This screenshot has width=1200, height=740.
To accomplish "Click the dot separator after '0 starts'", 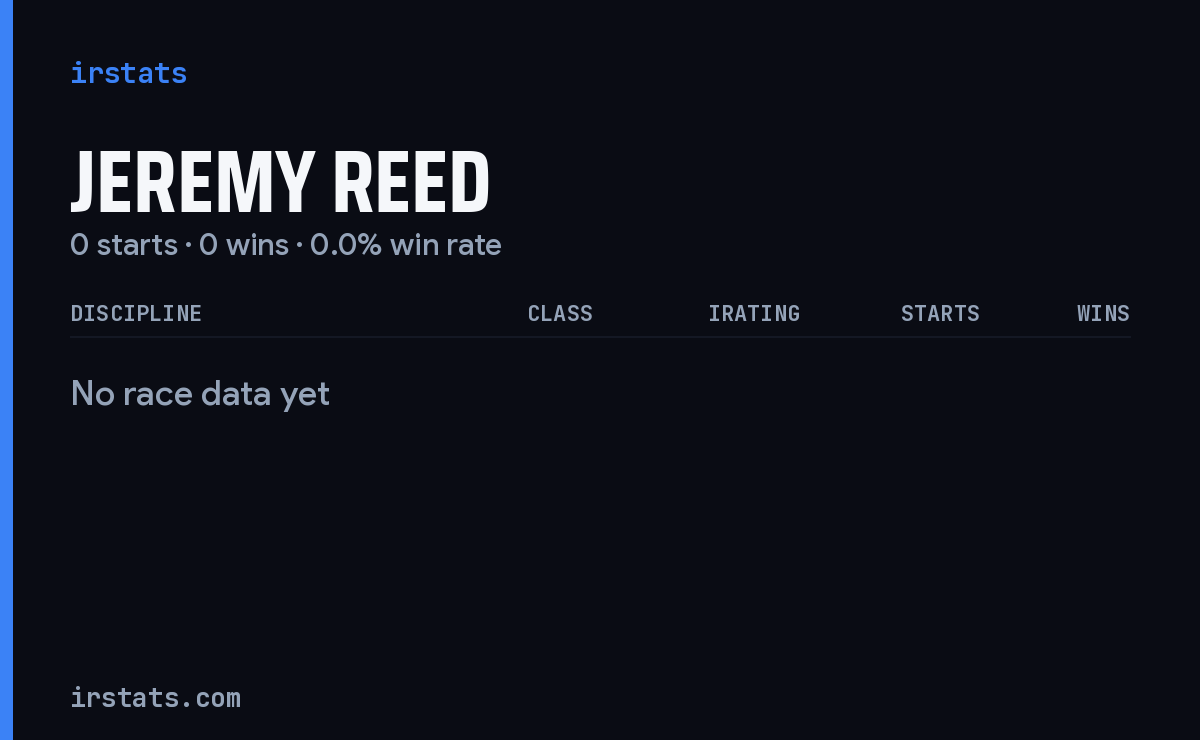I will click(x=188, y=246).
